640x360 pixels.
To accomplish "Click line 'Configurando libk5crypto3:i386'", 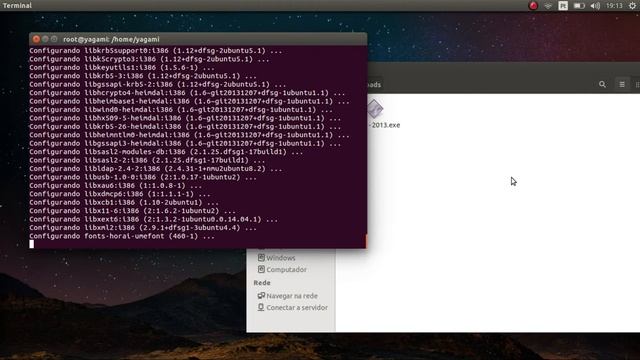I will (x=149, y=59).
